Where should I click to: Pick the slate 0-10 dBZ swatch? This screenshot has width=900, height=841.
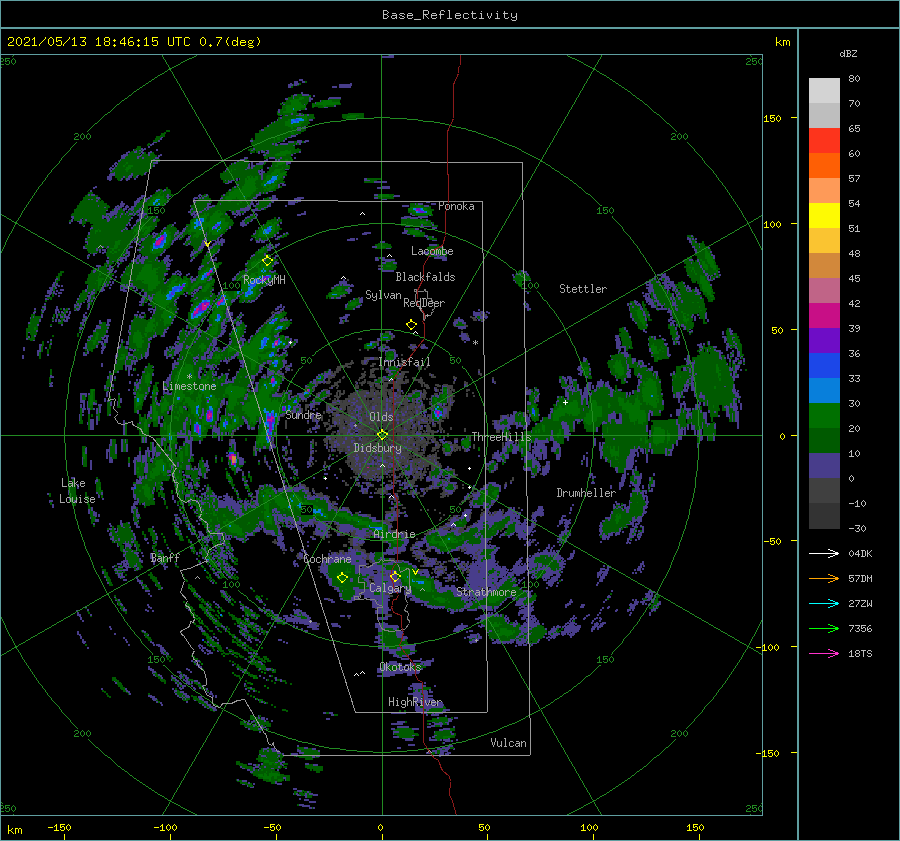pyautogui.click(x=824, y=466)
